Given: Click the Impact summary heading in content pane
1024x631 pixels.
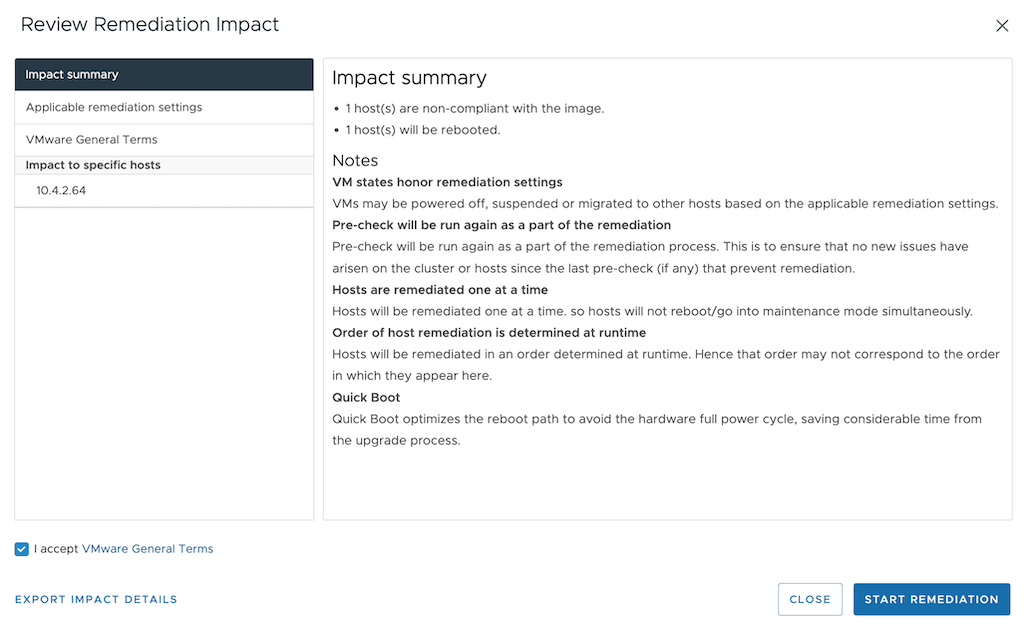Looking at the screenshot, I should click(x=409, y=78).
